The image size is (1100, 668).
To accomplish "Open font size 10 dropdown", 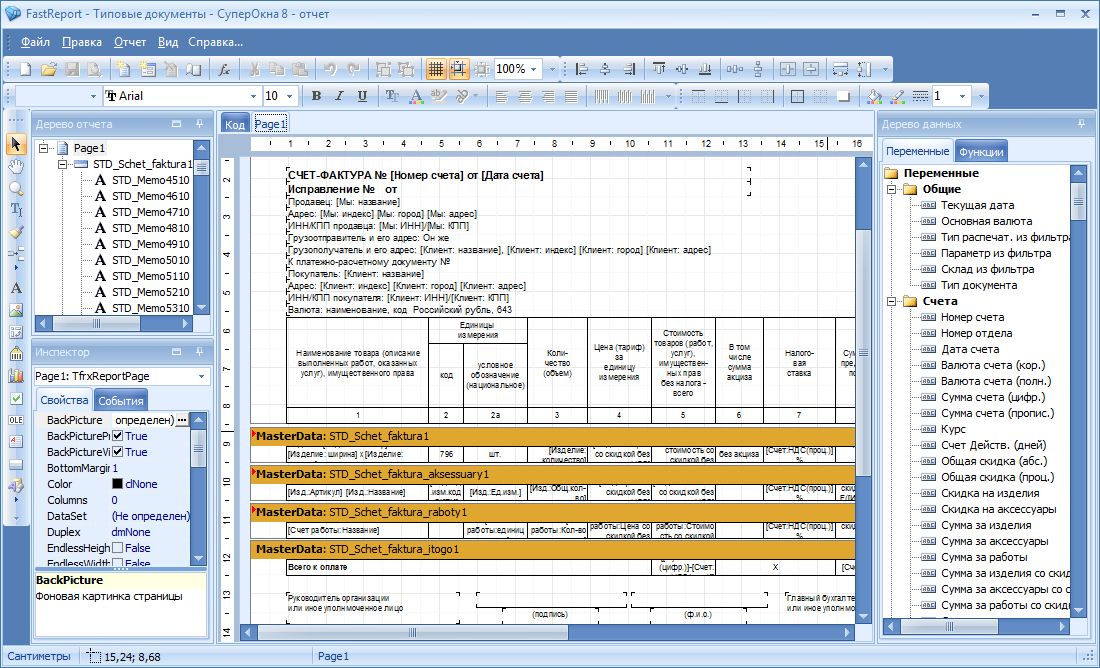I will pos(290,96).
